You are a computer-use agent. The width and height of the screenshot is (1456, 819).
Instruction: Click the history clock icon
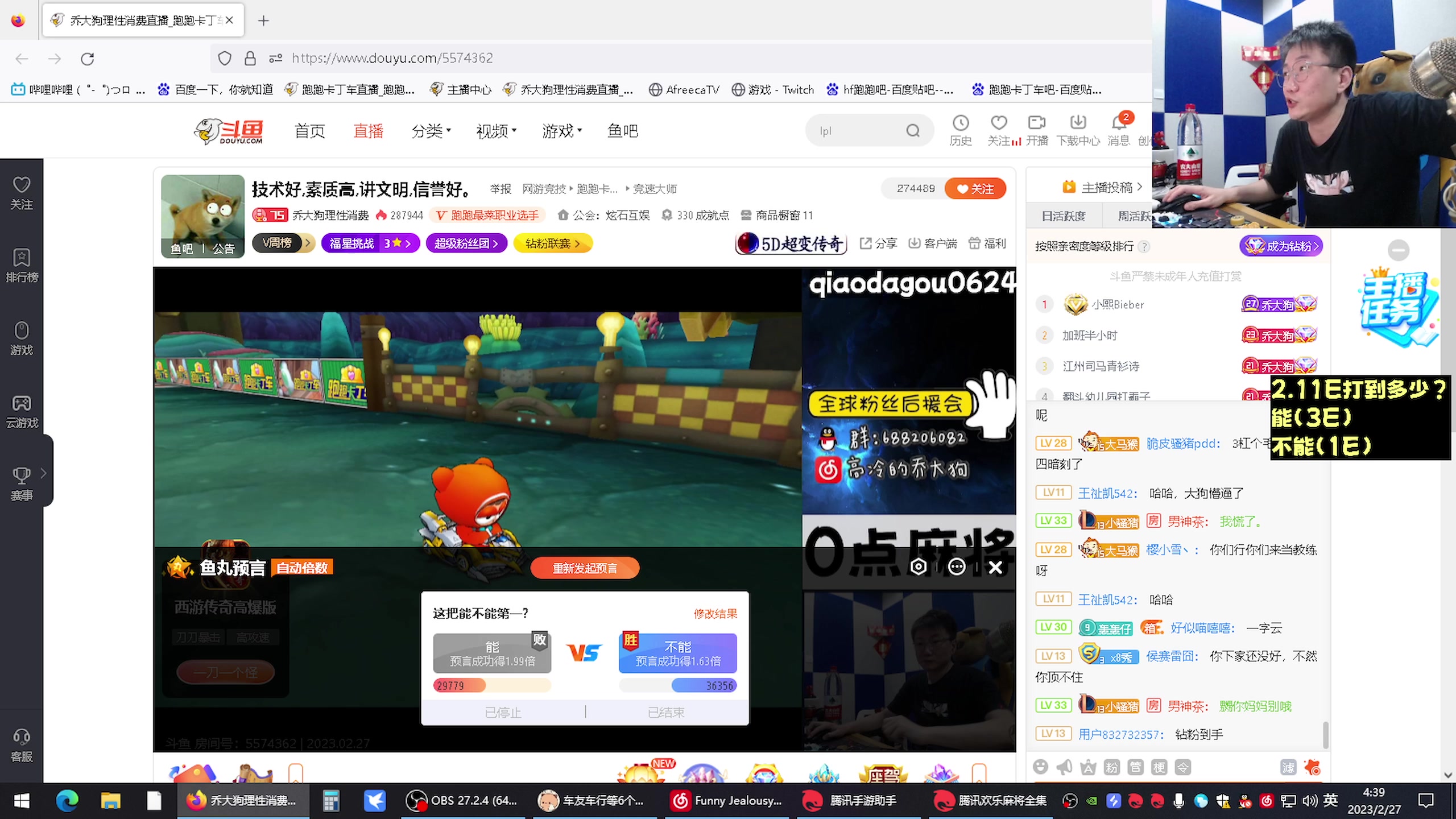tap(961, 123)
